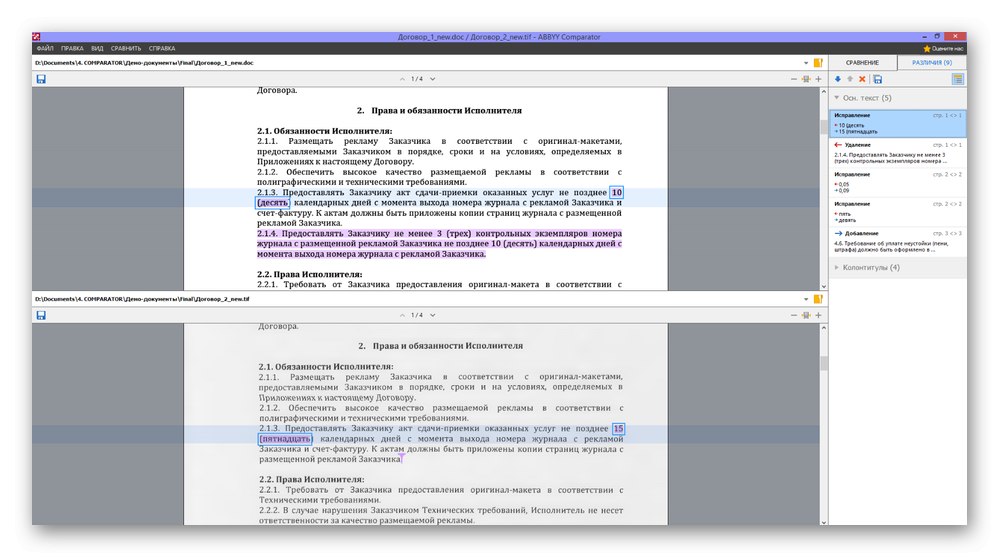Screen dimensions: 999x557
Task: Open the ВИД menu
Action: (97, 48)
